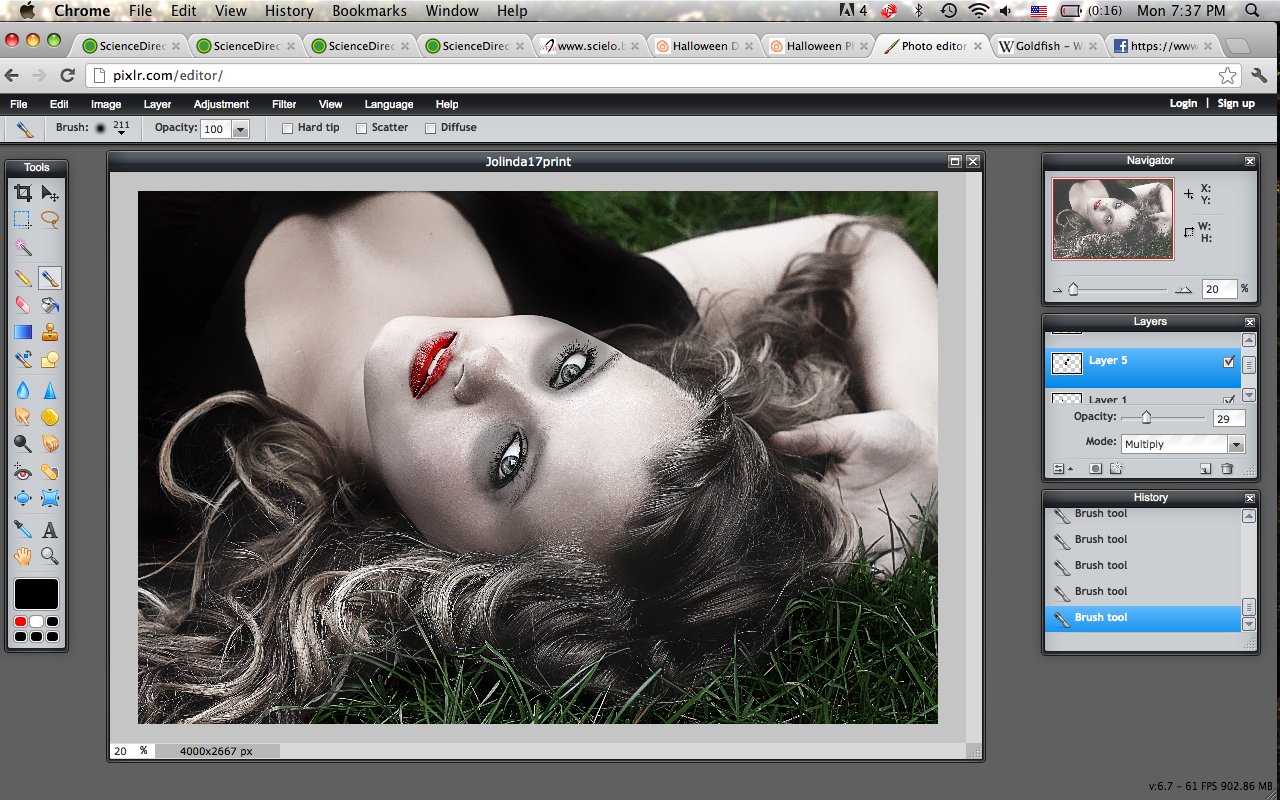Open the Image menu

pyautogui.click(x=106, y=104)
